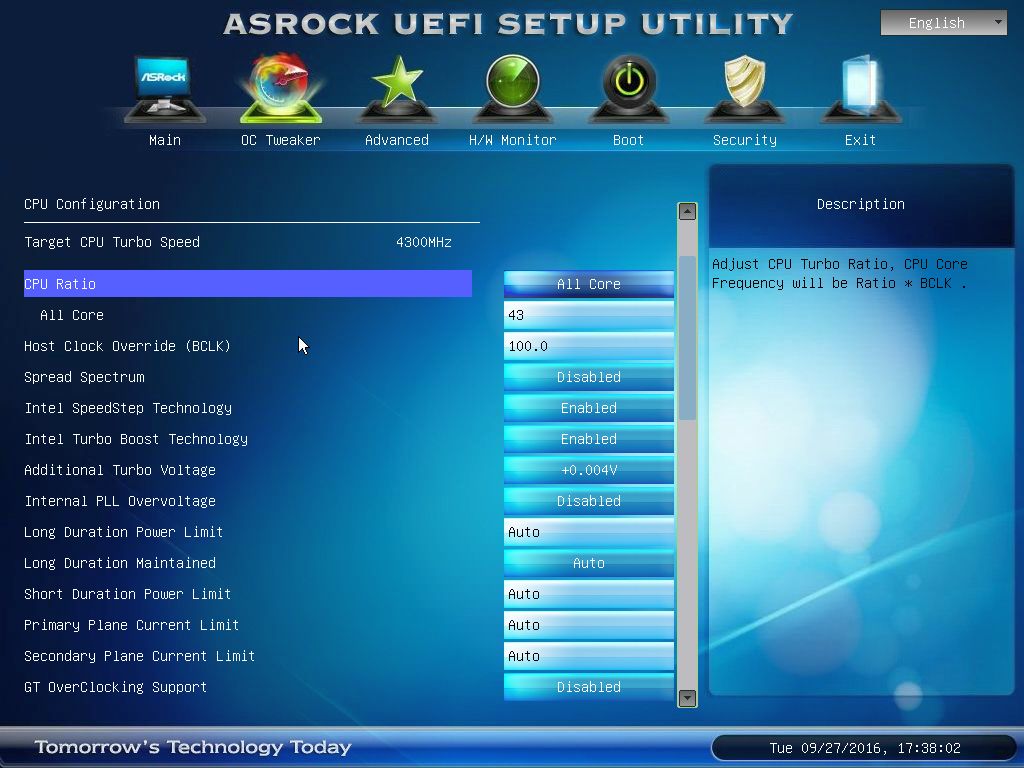Click the settings list scrollbar thumb
The width and height of the screenshot is (1024, 768).
point(687,338)
